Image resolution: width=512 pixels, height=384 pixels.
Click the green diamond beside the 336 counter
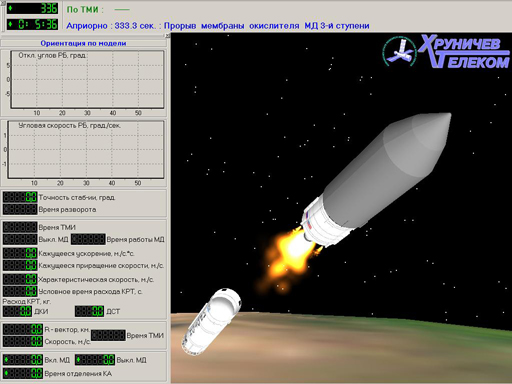coord(10,8)
